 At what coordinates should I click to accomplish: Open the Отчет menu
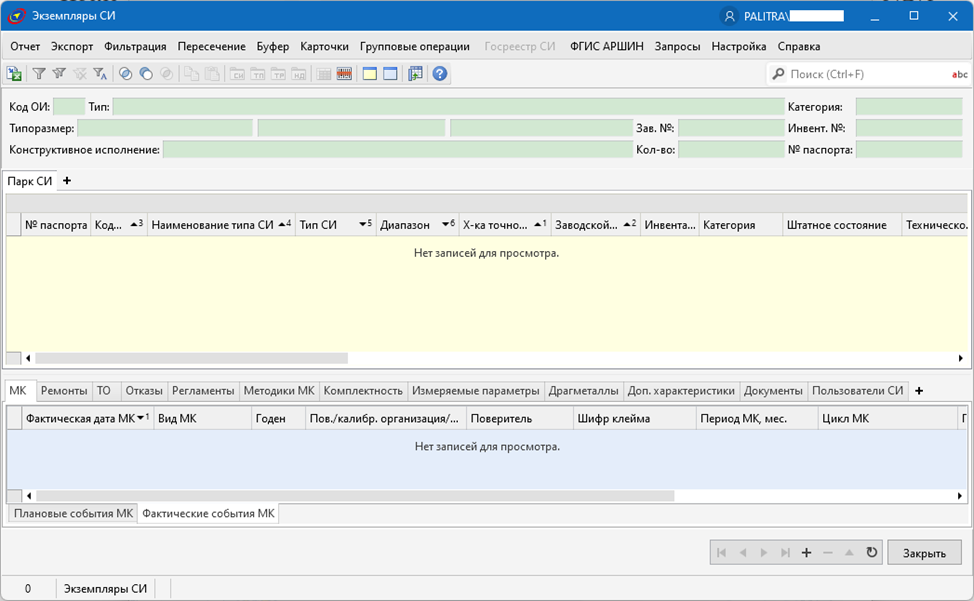click(x=25, y=47)
